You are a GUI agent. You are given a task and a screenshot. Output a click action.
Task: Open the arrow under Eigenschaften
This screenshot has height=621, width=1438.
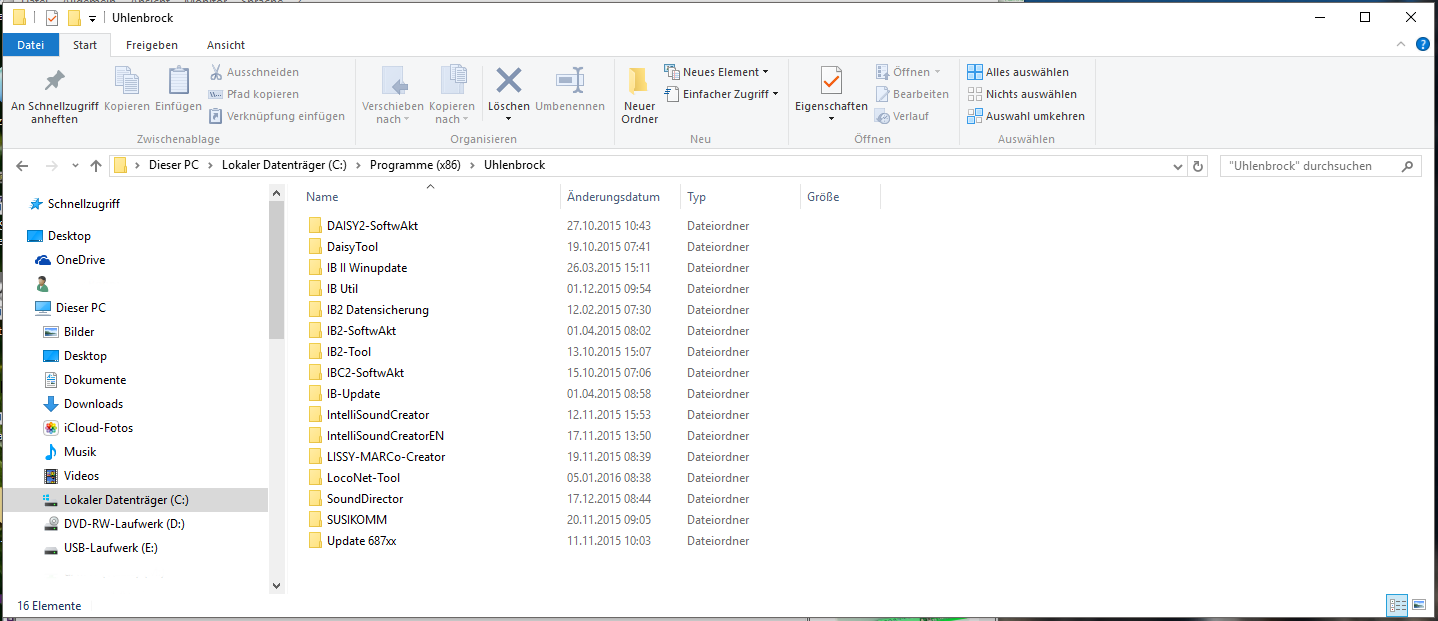click(x=831, y=118)
